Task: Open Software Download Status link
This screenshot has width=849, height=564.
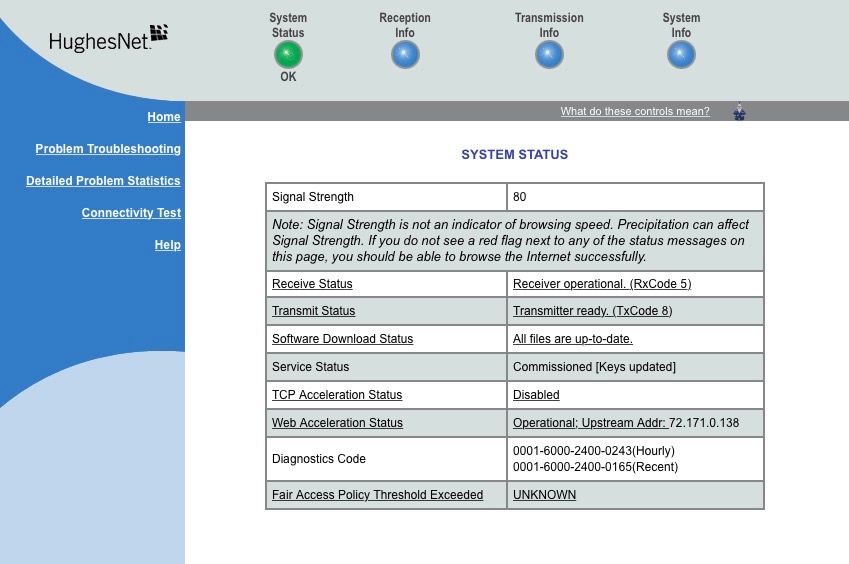Action: pos(342,339)
